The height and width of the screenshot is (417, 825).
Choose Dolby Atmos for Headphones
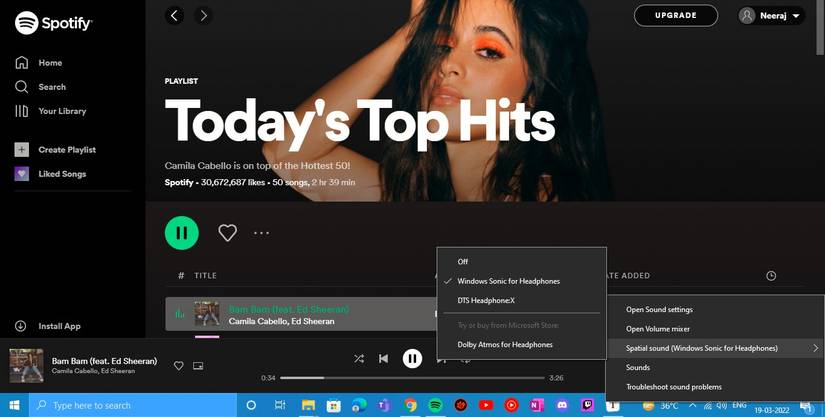(521, 344)
